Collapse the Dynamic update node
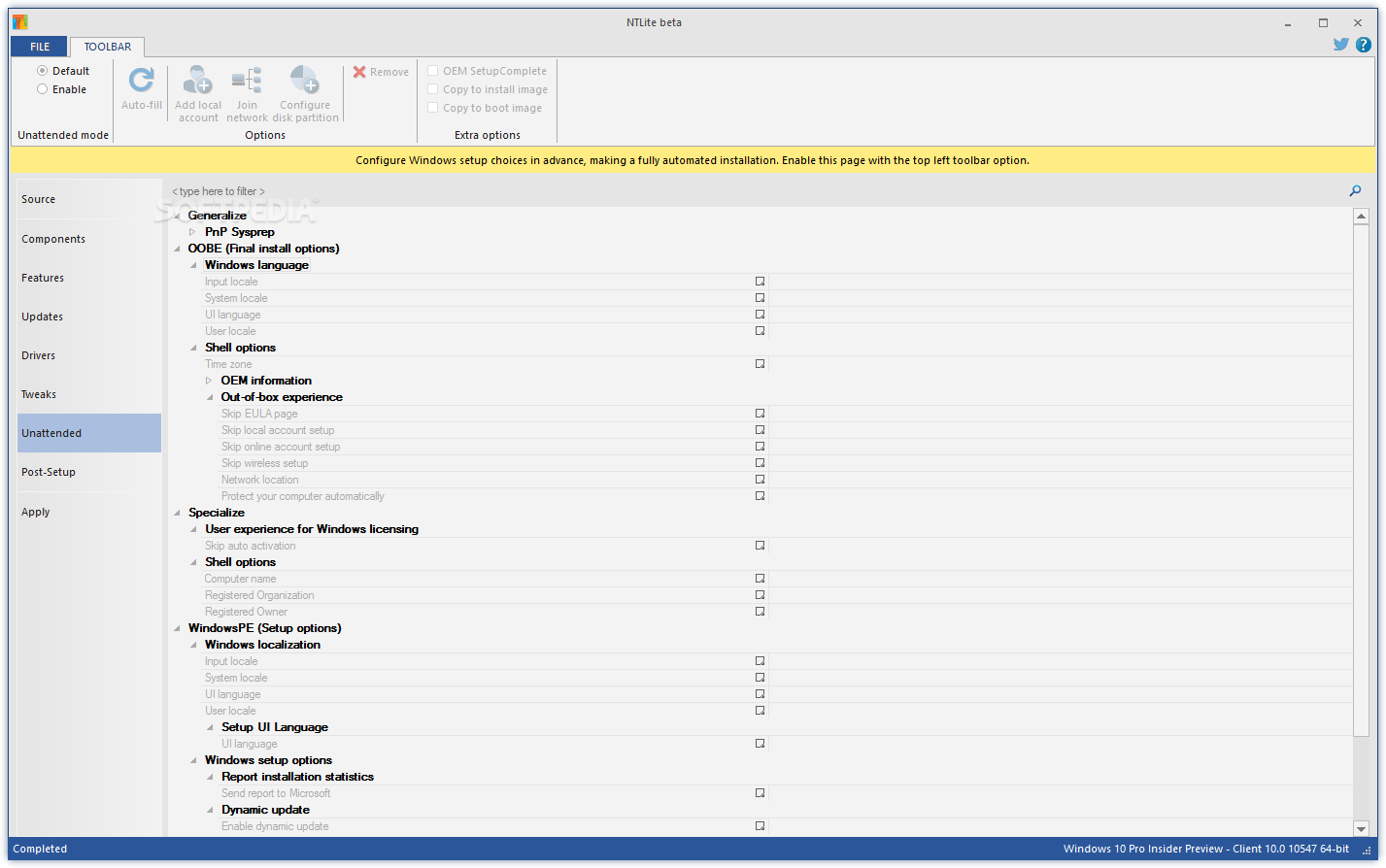The image size is (1386, 868). click(x=210, y=810)
